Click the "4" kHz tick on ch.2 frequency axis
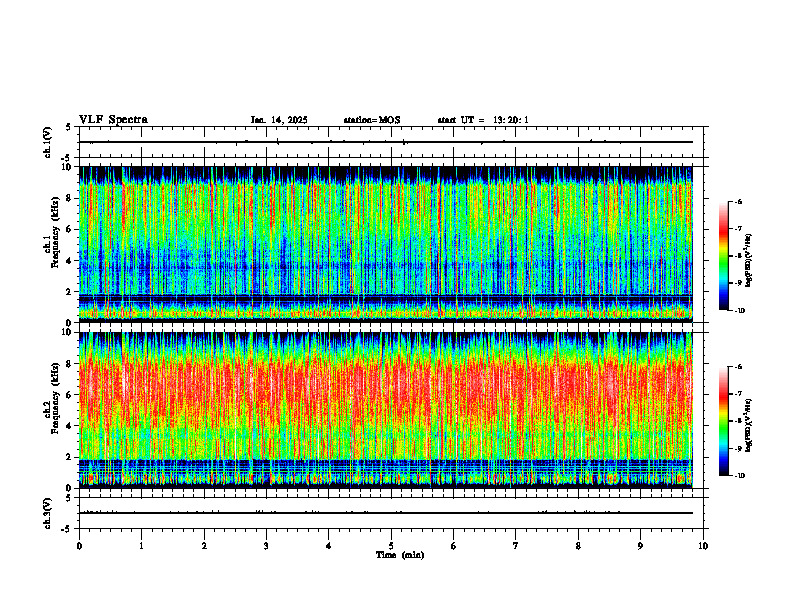 point(70,426)
